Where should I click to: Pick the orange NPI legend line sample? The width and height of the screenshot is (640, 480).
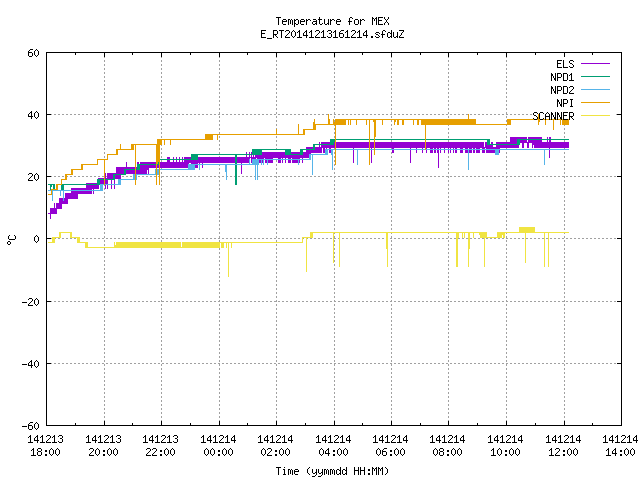tap(595, 103)
